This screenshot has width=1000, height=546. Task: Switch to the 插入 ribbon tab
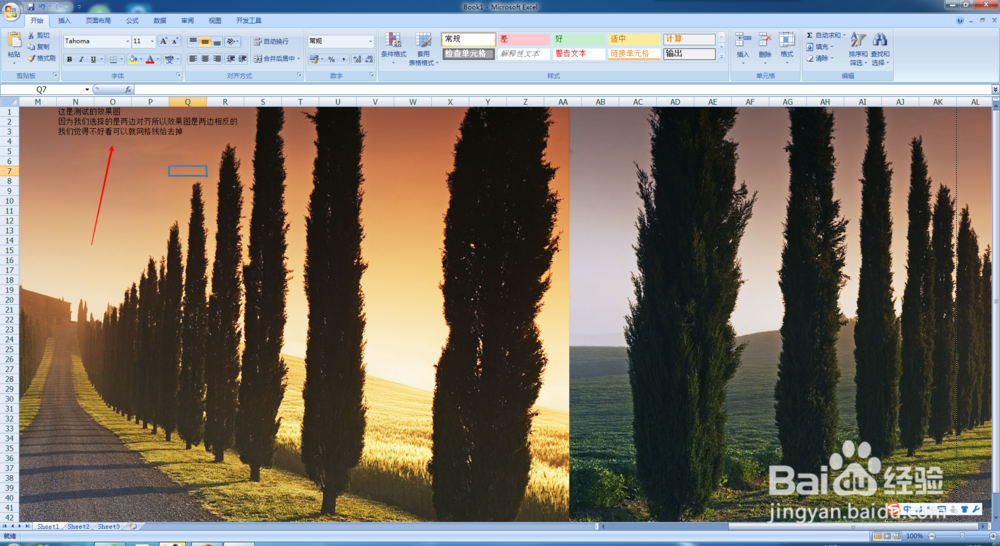(64, 20)
